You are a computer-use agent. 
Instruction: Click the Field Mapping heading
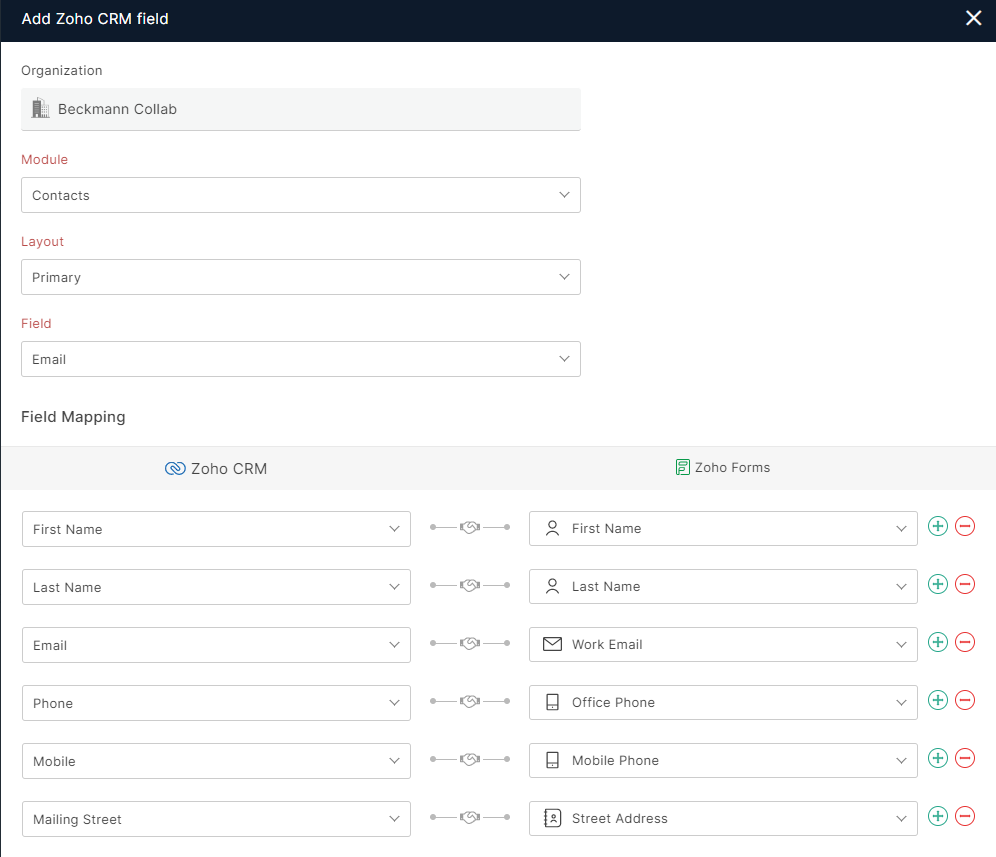[73, 417]
